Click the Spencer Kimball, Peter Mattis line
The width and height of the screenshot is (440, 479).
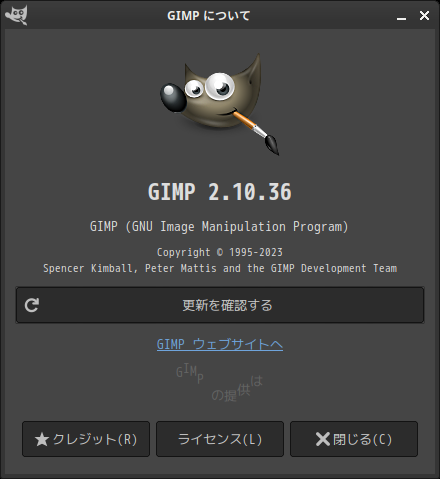click(220, 268)
